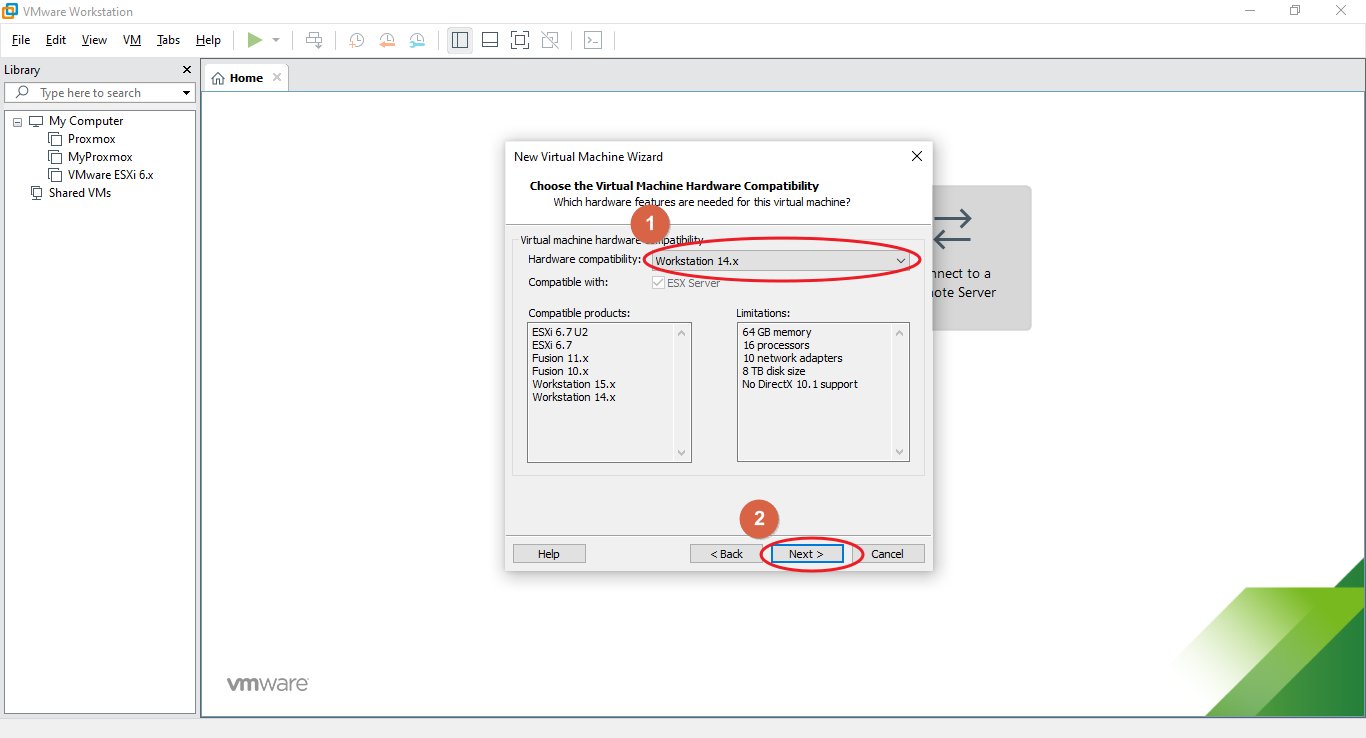1366x738 pixels.
Task: Click Back in the wizard
Action: pyautogui.click(x=726, y=554)
